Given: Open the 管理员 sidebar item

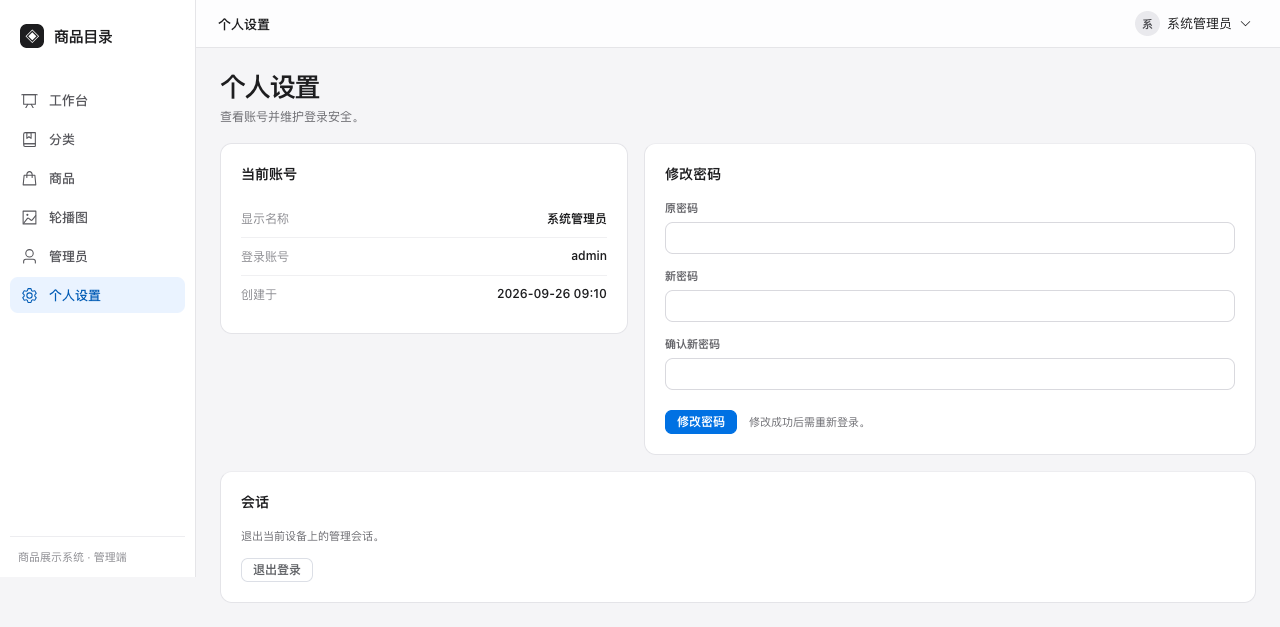Looking at the screenshot, I should click(97, 257).
